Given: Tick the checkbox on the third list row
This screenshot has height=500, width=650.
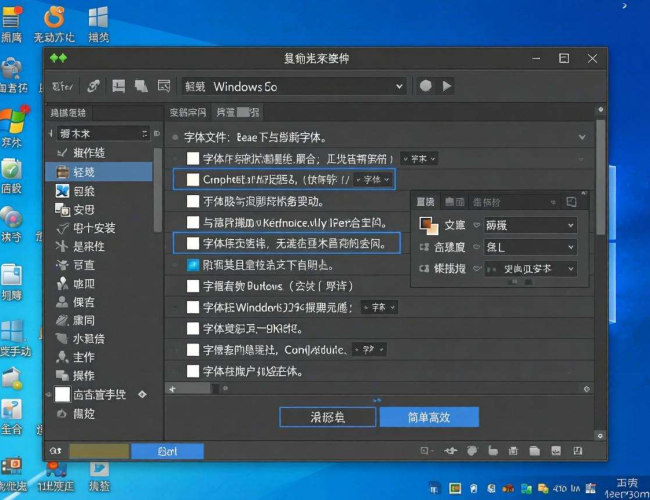Looking at the screenshot, I should tap(193, 201).
